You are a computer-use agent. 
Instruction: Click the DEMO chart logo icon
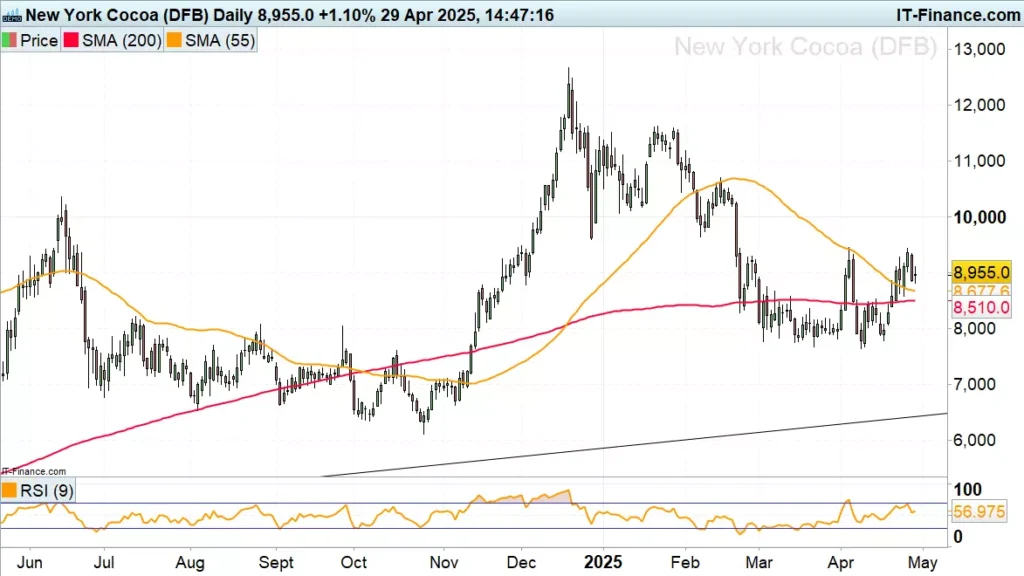pos(10,16)
